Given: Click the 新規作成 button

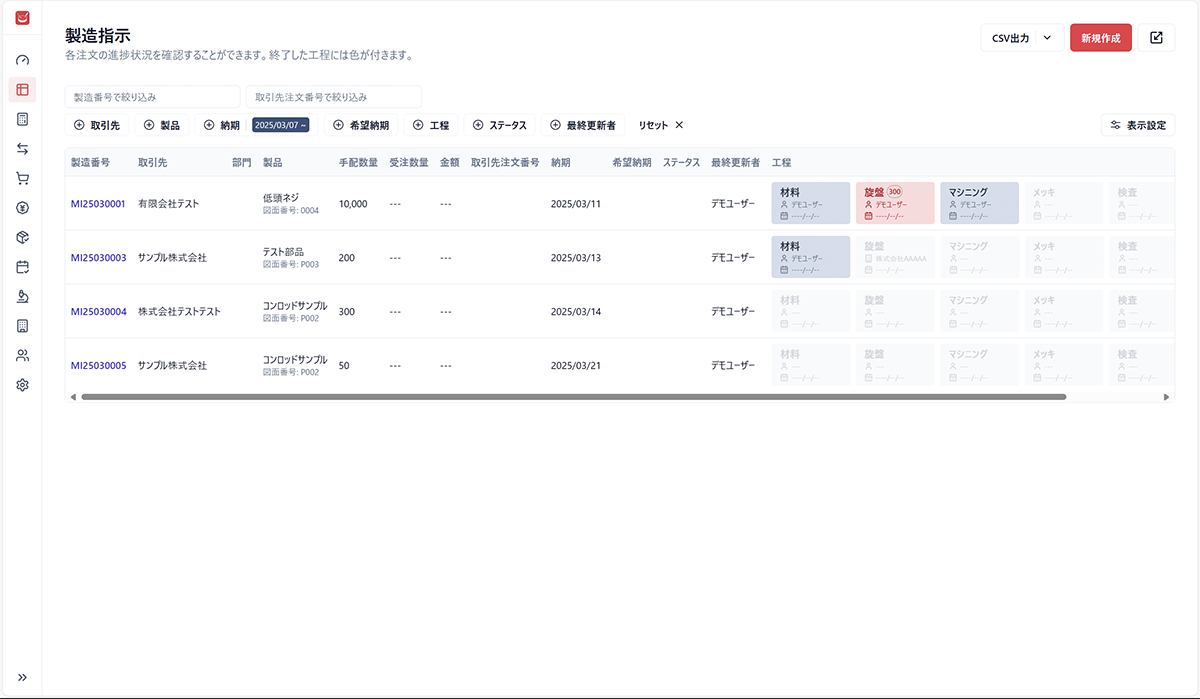Looking at the screenshot, I should tap(1100, 38).
